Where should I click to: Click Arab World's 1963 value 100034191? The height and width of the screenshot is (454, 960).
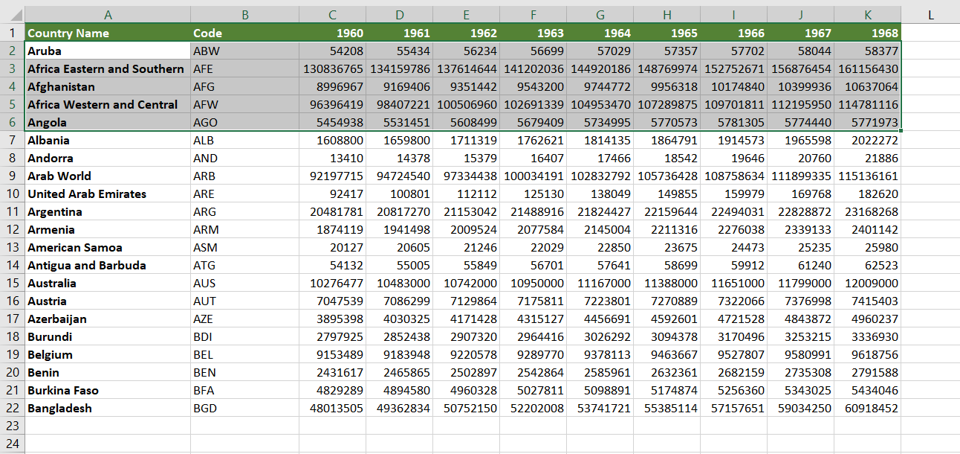(533, 176)
